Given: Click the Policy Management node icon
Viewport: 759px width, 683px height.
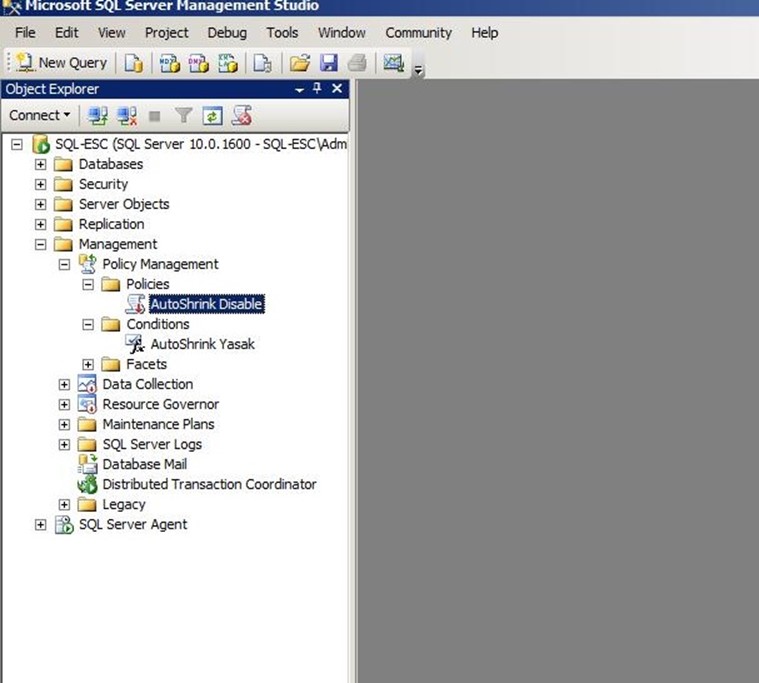Looking at the screenshot, I should pos(88,264).
